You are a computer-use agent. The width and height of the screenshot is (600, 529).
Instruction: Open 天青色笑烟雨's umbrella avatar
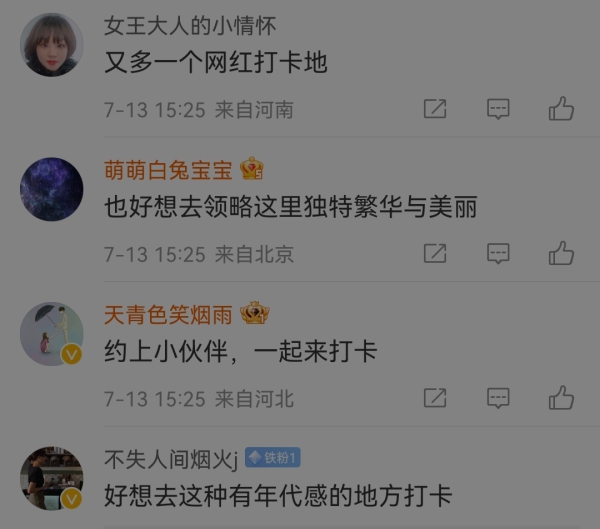pos(52,334)
